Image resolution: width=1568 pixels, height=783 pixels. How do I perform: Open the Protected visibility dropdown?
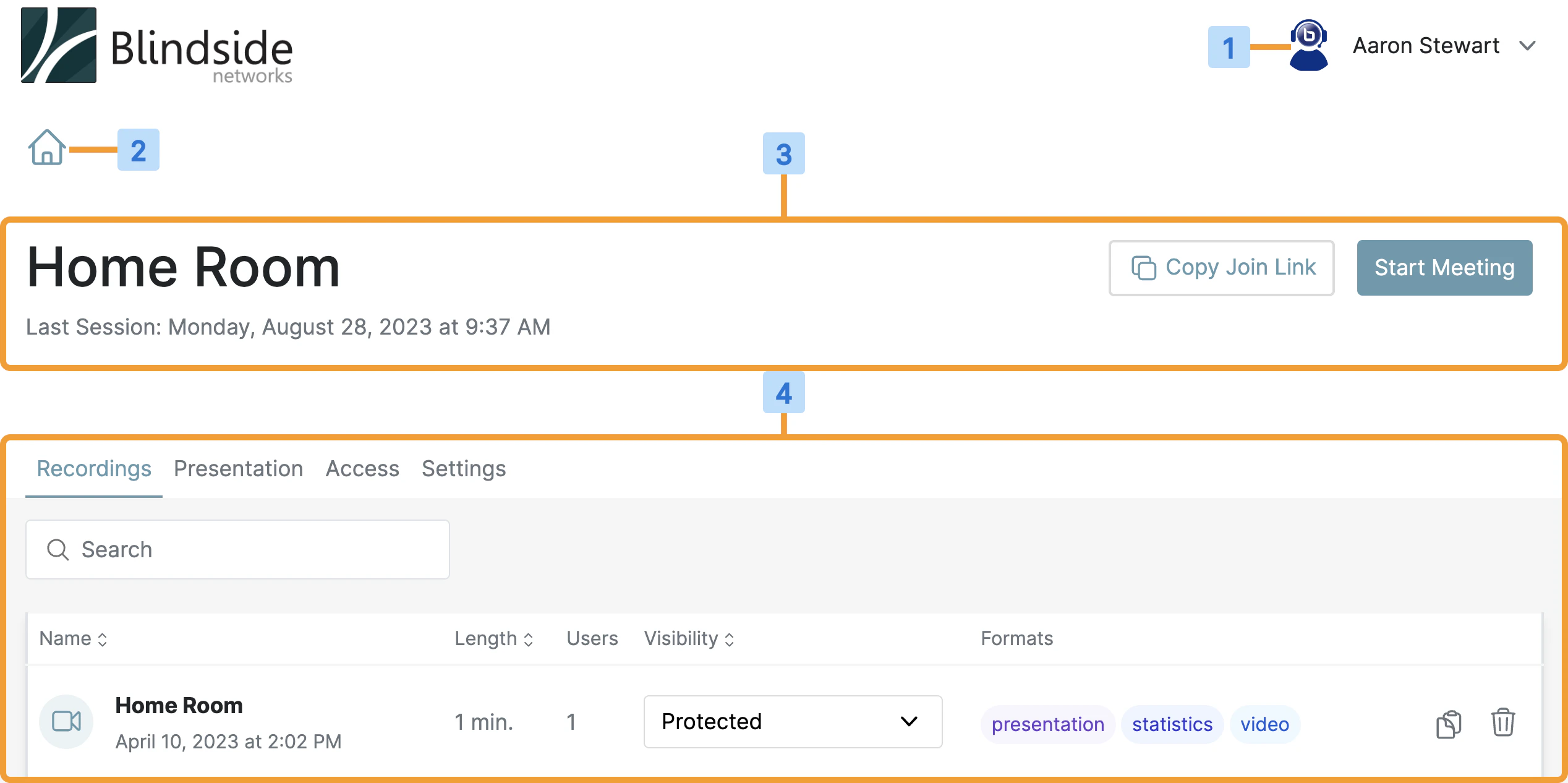coord(793,721)
